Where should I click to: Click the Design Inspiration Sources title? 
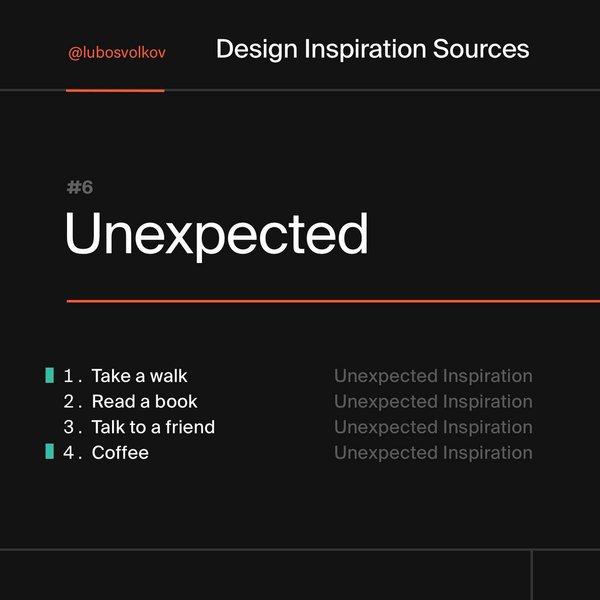coord(372,49)
